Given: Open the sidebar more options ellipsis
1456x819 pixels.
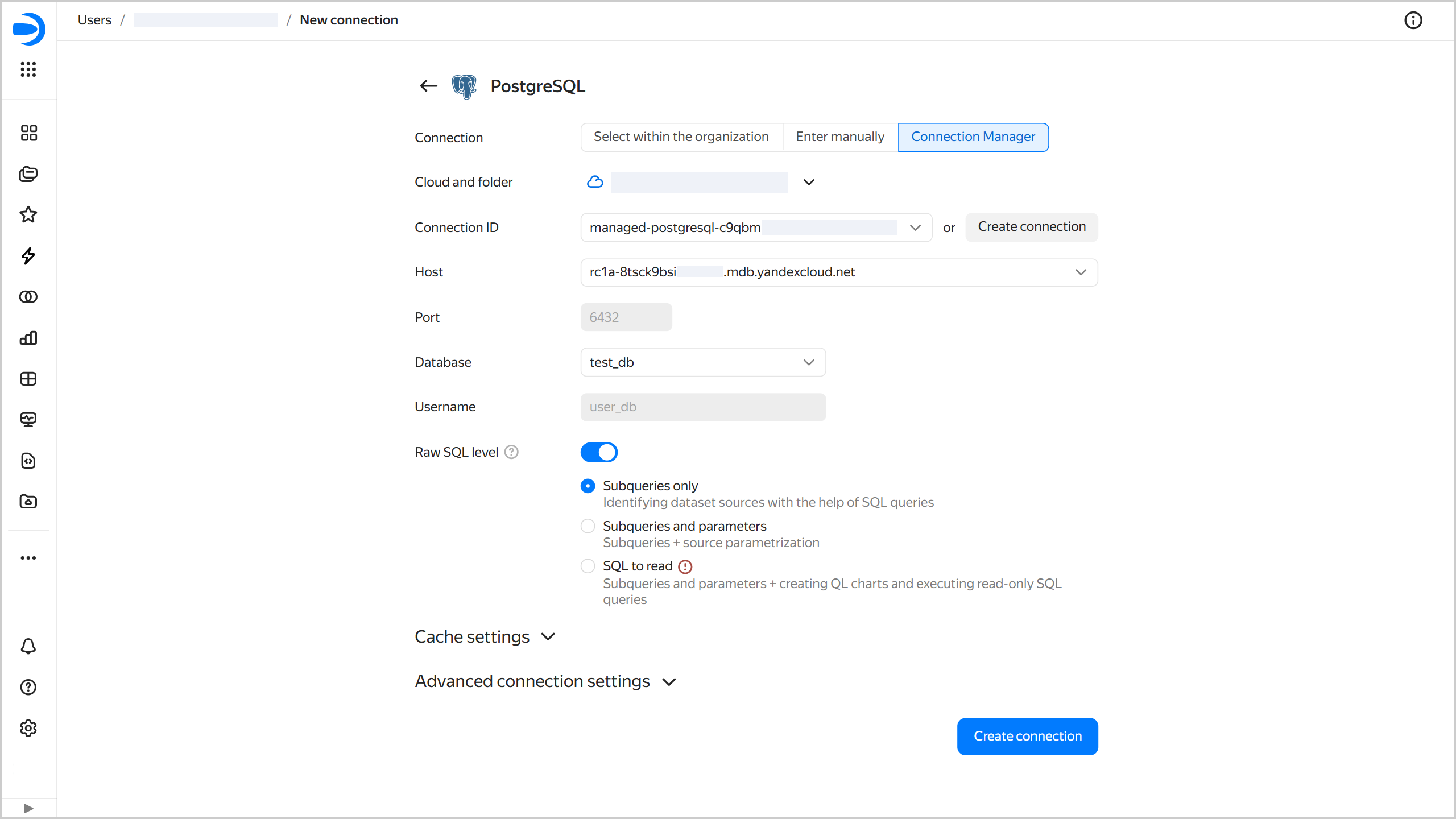Looking at the screenshot, I should tap(28, 558).
